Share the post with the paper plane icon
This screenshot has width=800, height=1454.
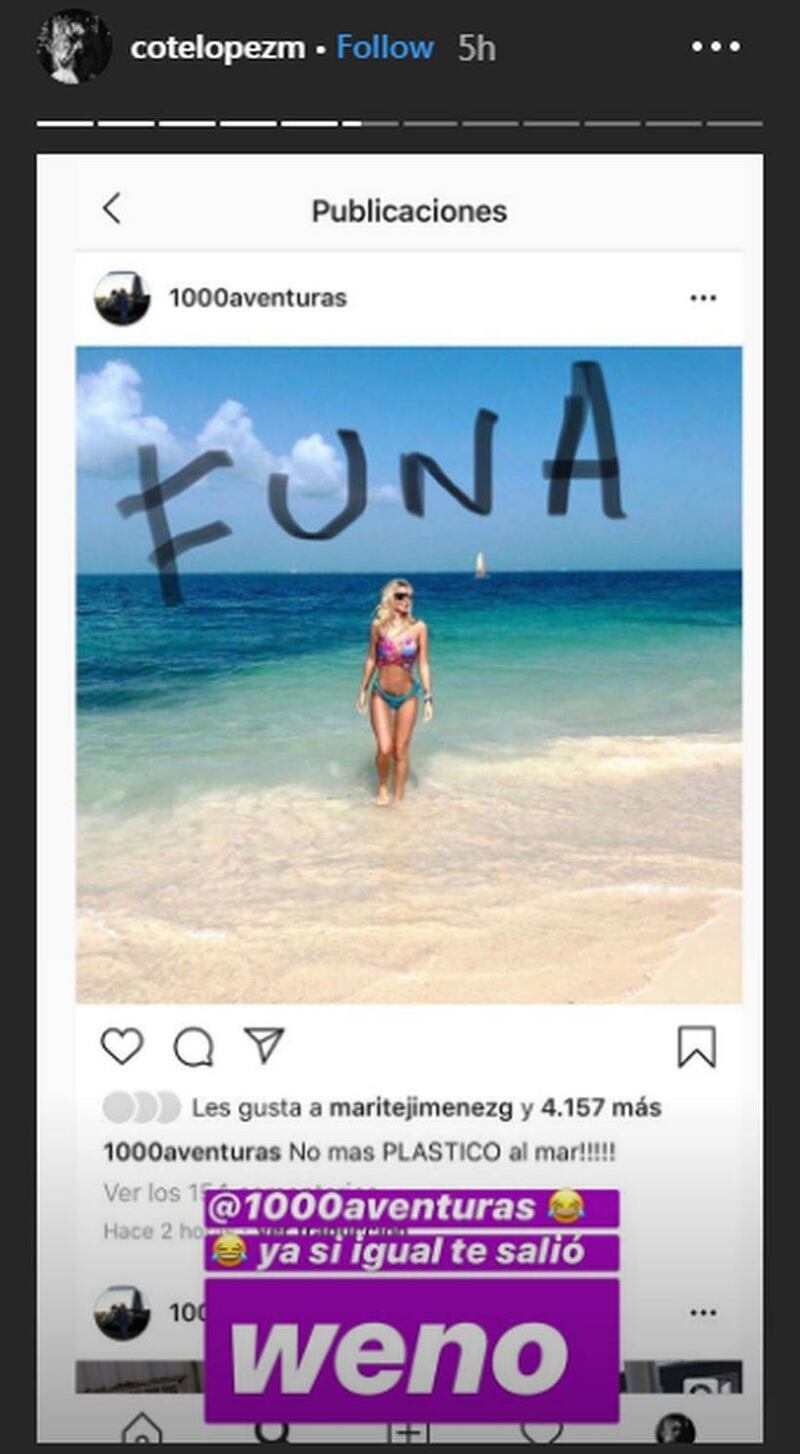coord(264,1045)
